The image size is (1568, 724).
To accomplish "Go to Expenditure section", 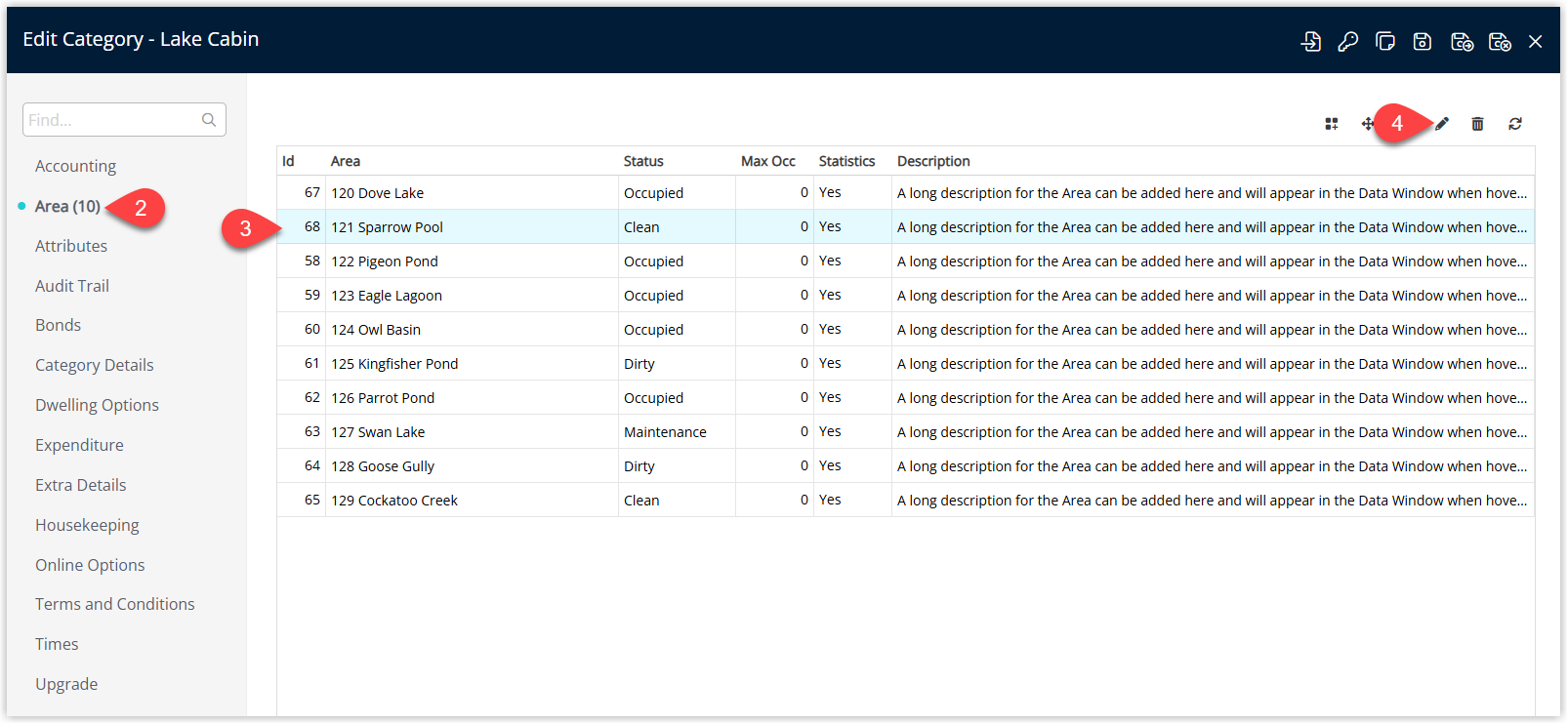I will pyautogui.click(x=79, y=445).
